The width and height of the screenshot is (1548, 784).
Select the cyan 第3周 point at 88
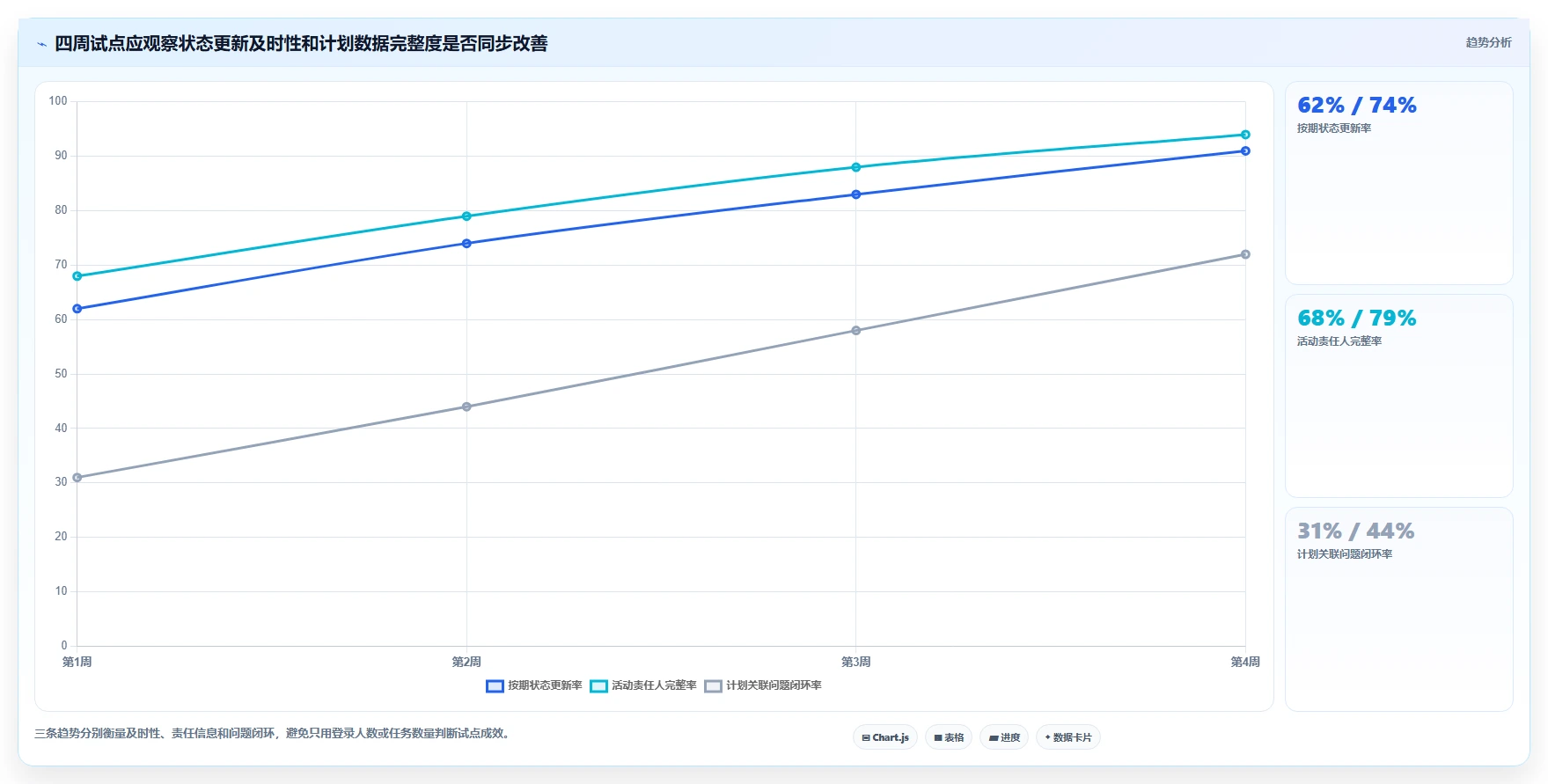pos(856,167)
